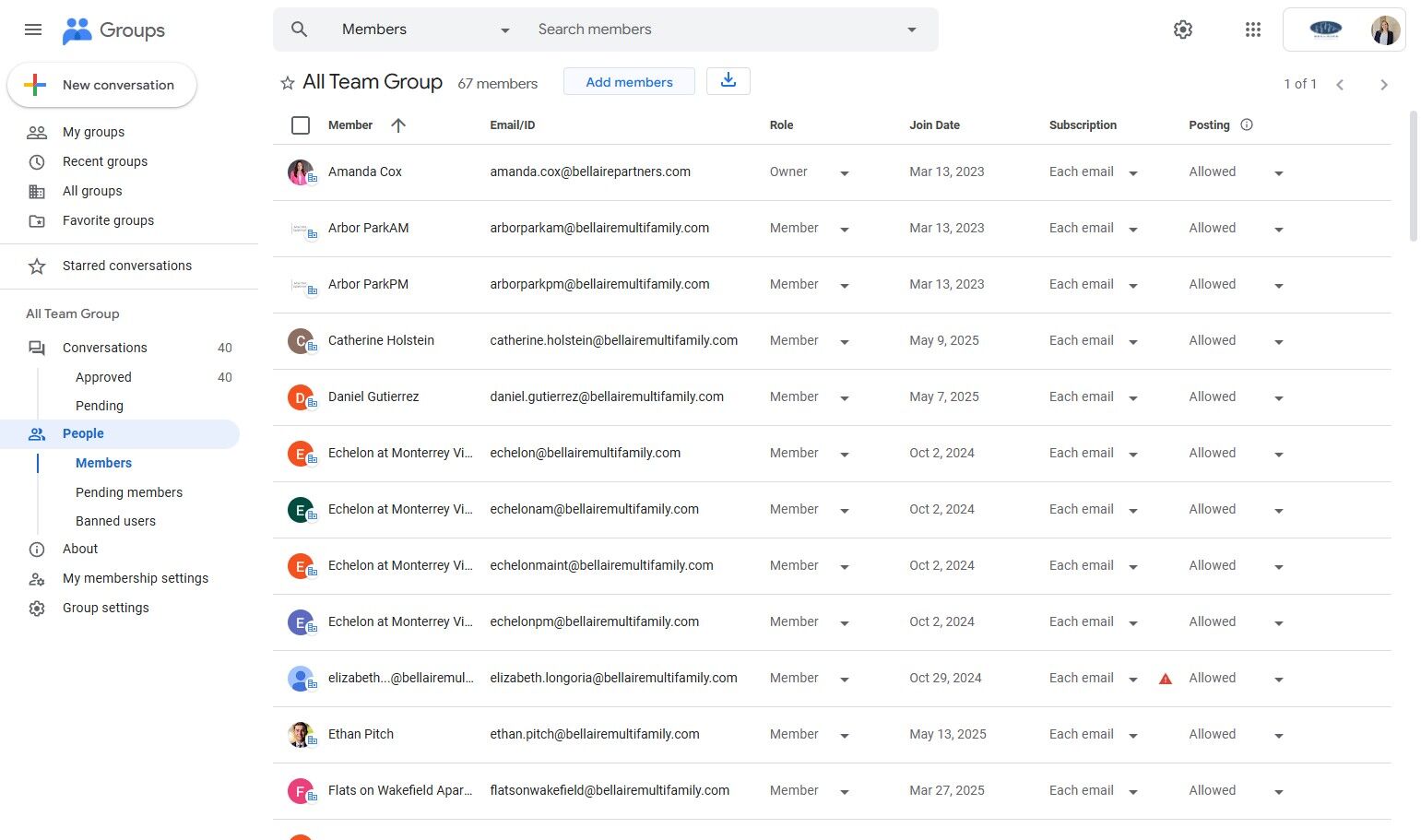Image resolution: width=1421 pixels, height=840 pixels.
Task: Sort members by the Member arrow
Action: (398, 125)
